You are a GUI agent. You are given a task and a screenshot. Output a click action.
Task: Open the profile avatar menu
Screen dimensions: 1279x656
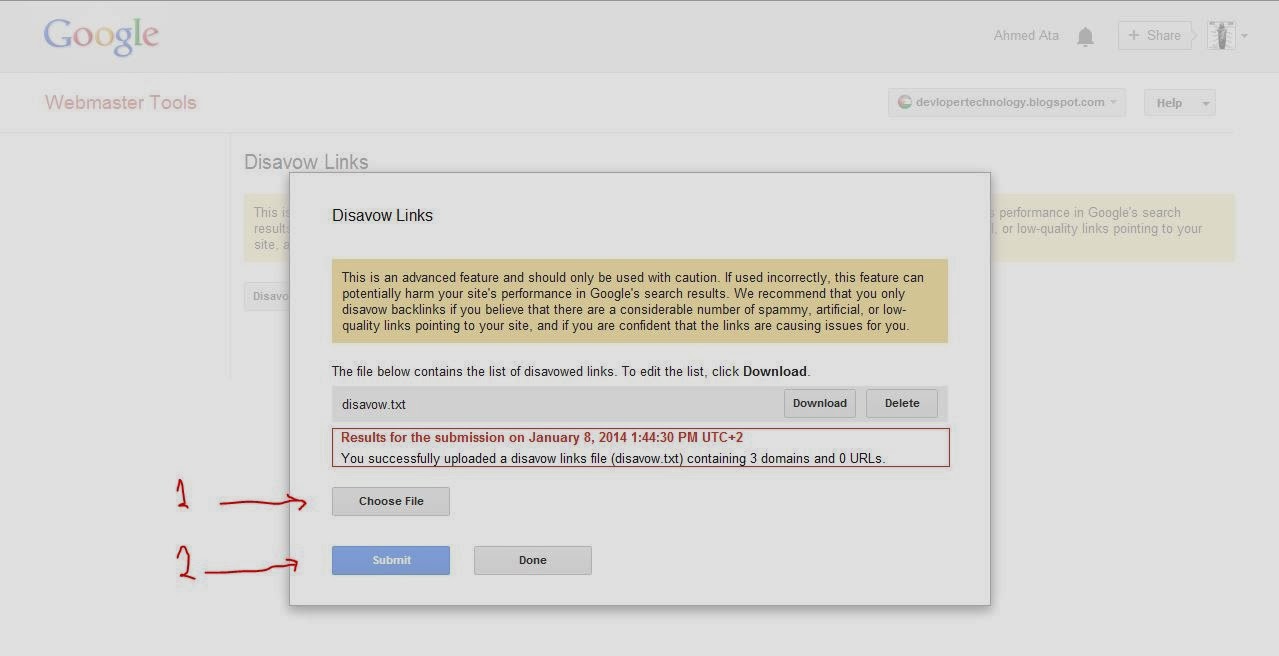pos(1227,36)
